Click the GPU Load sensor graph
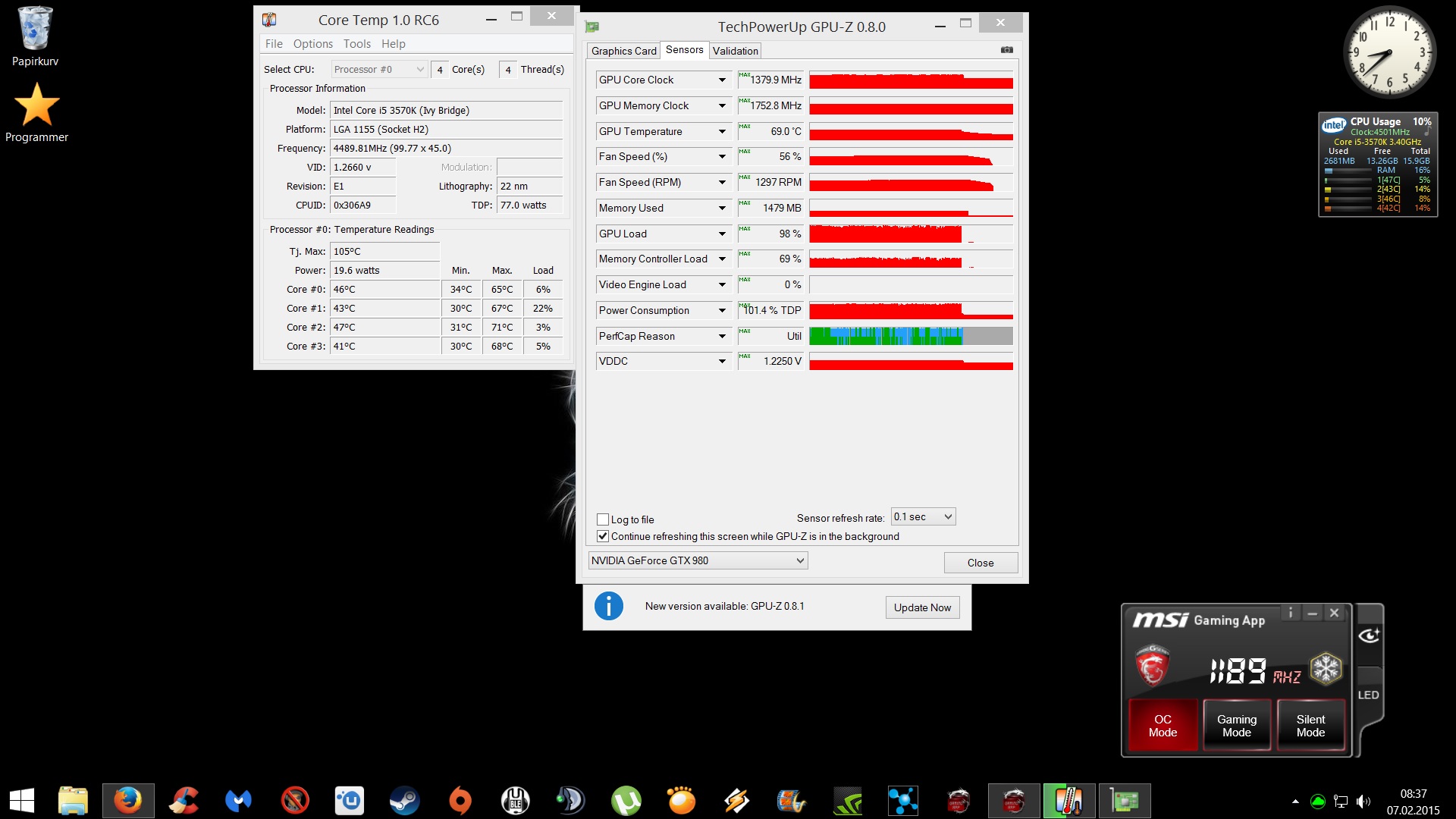This screenshot has height=819, width=1456. click(911, 234)
